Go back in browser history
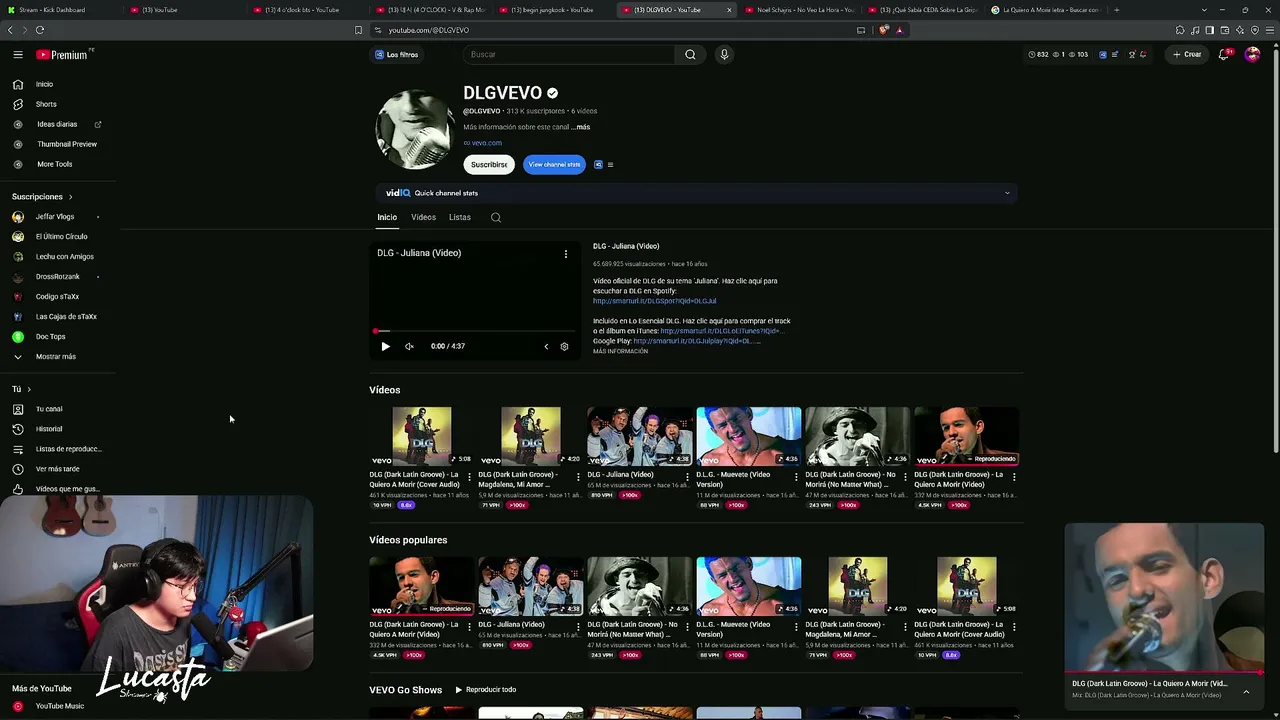1280x720 pixels. click(10, 30)
